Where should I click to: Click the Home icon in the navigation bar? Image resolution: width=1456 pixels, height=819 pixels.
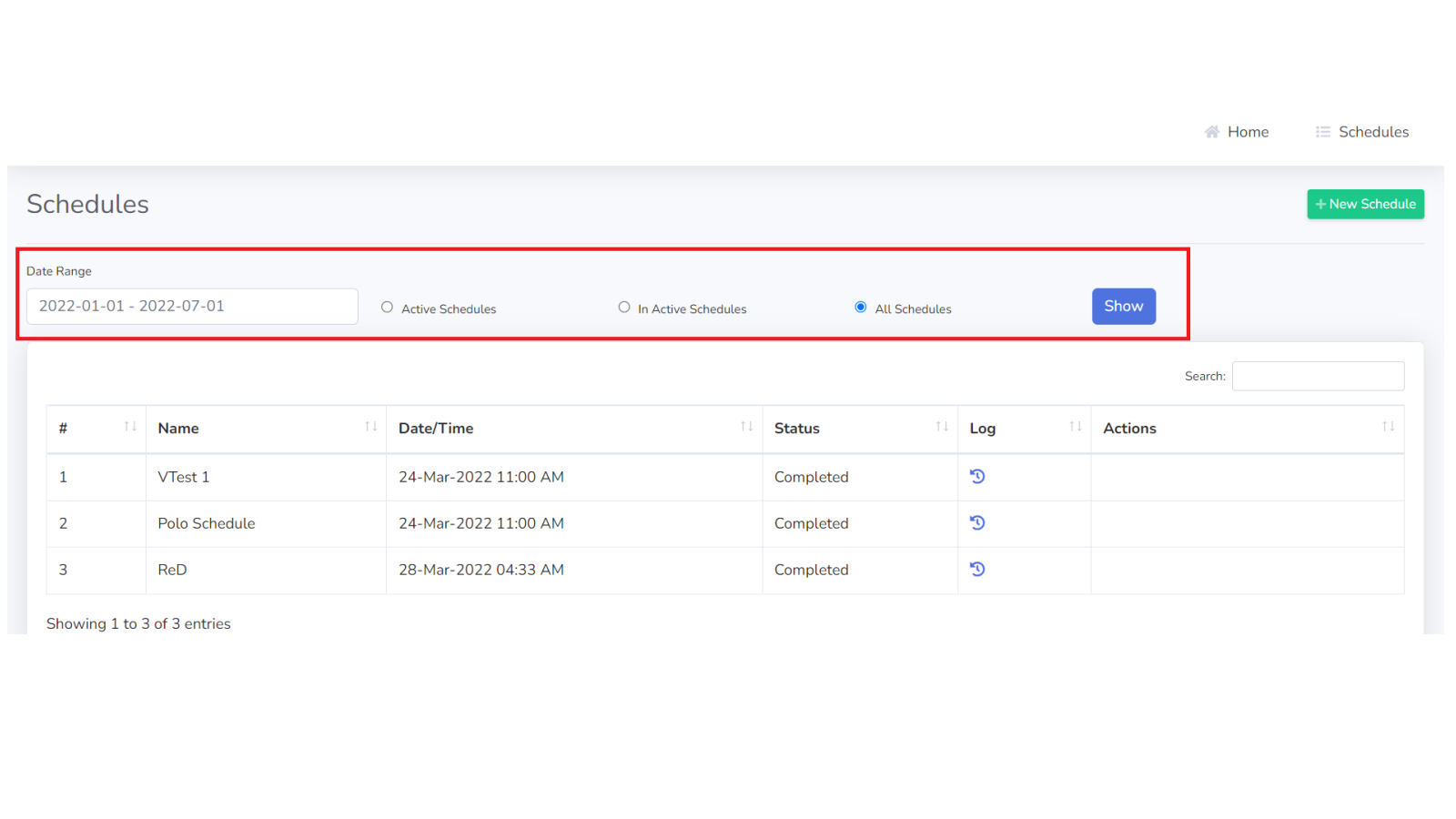(1211, 131)
